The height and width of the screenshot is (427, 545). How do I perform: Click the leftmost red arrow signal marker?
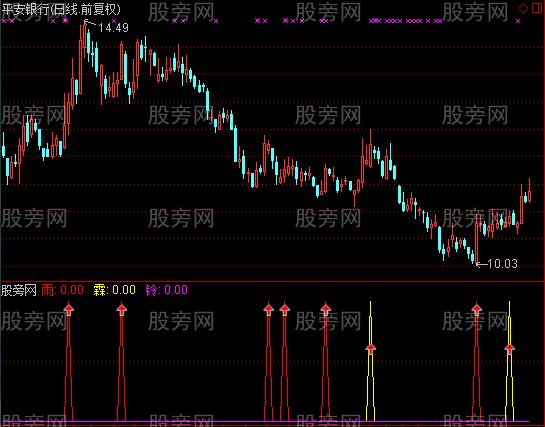pyautogui.click(x=69, y=309)
